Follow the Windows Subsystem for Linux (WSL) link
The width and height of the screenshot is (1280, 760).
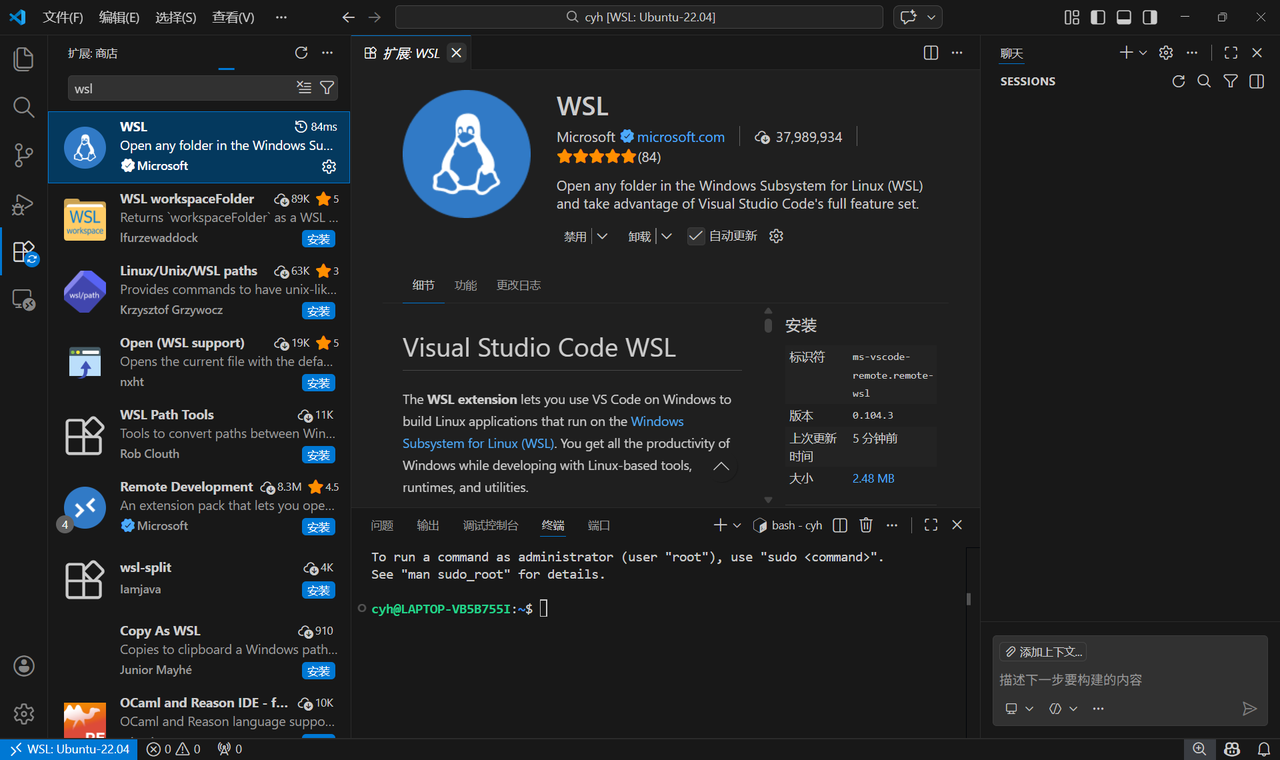[543, 432]
